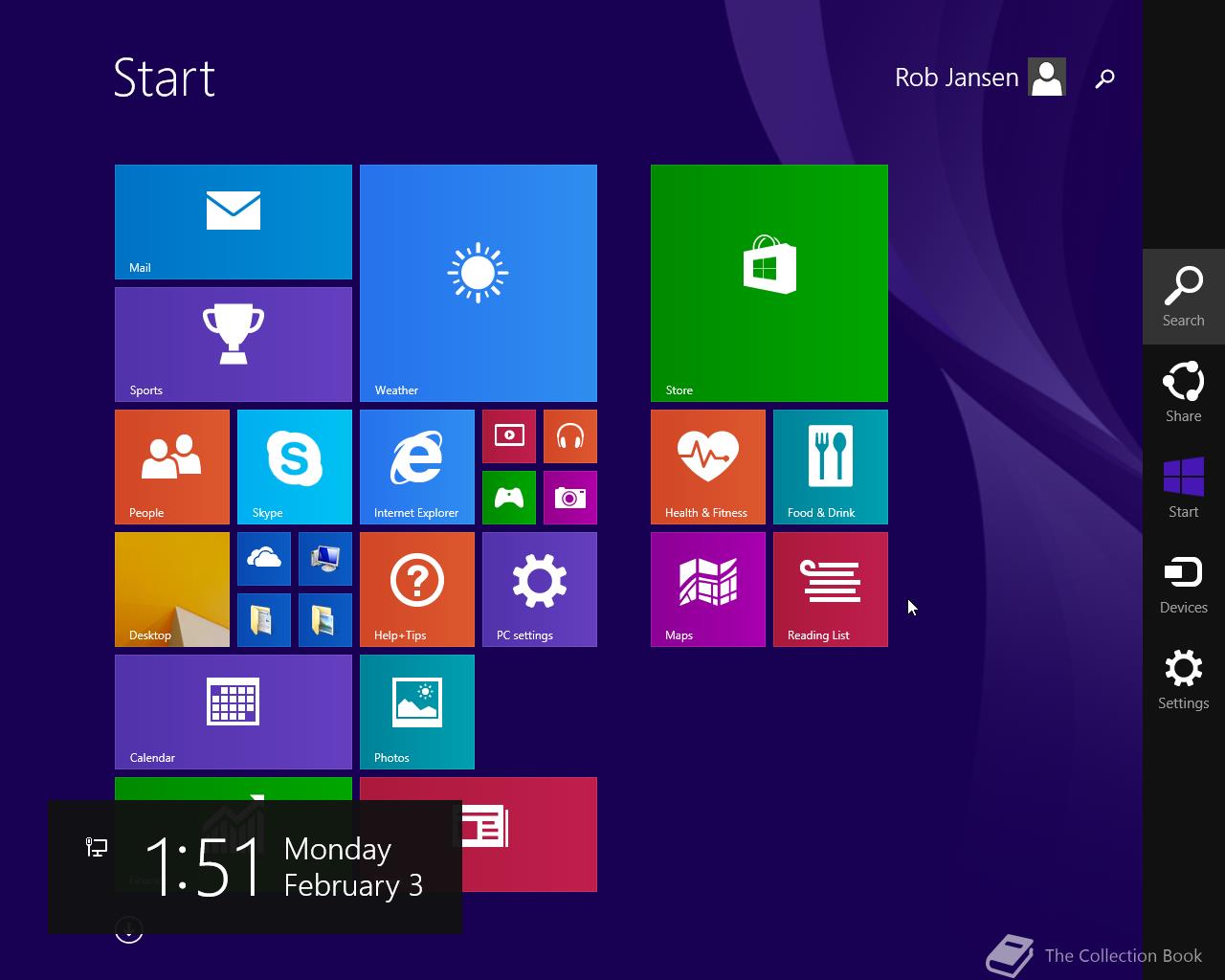Open the small Games controller tile
Screen dimensions: 1225x980
click(509, 498)
